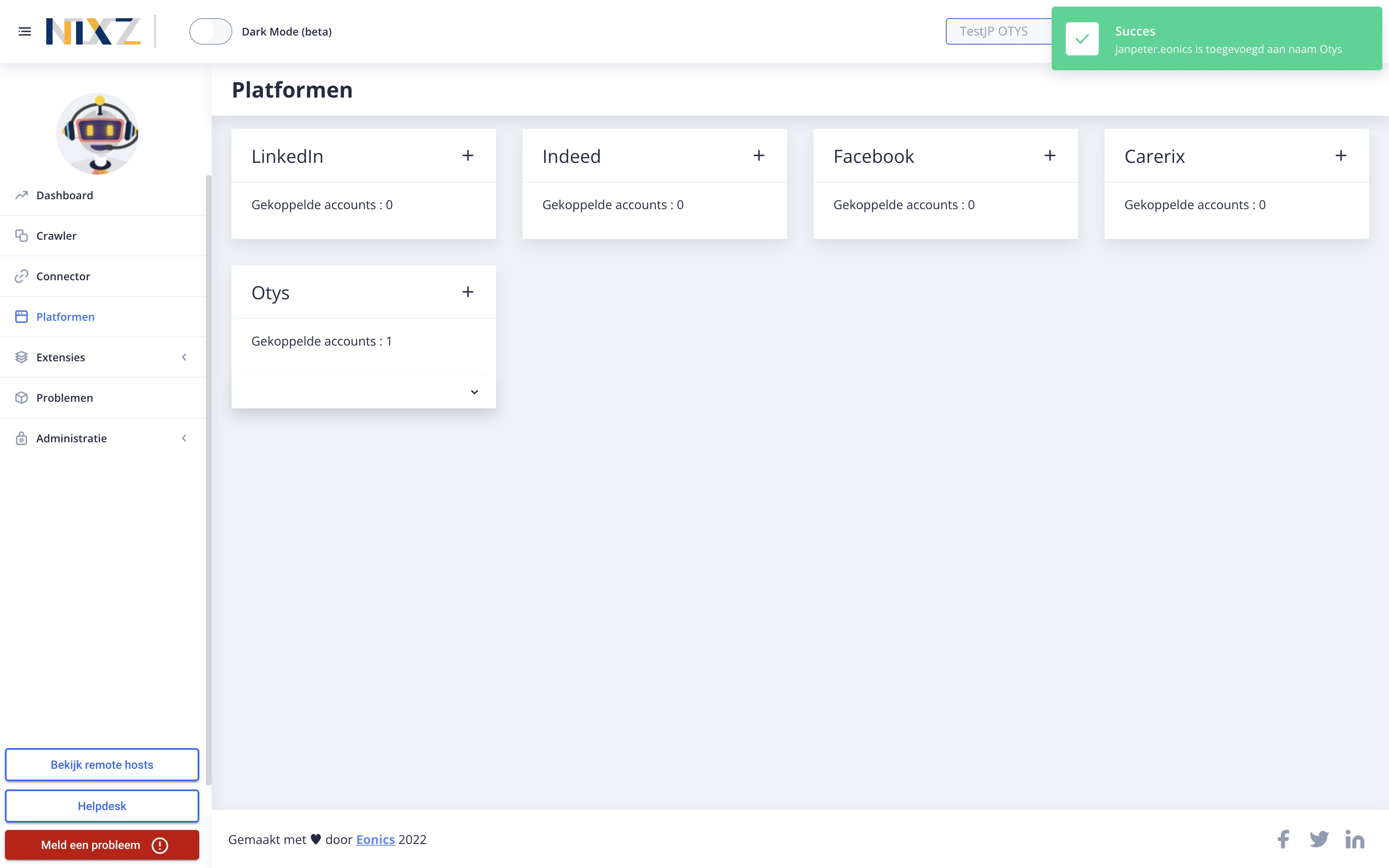Select Platformen in the sidebar
Screen dimensions: 1389x868
tap(103, 317)
